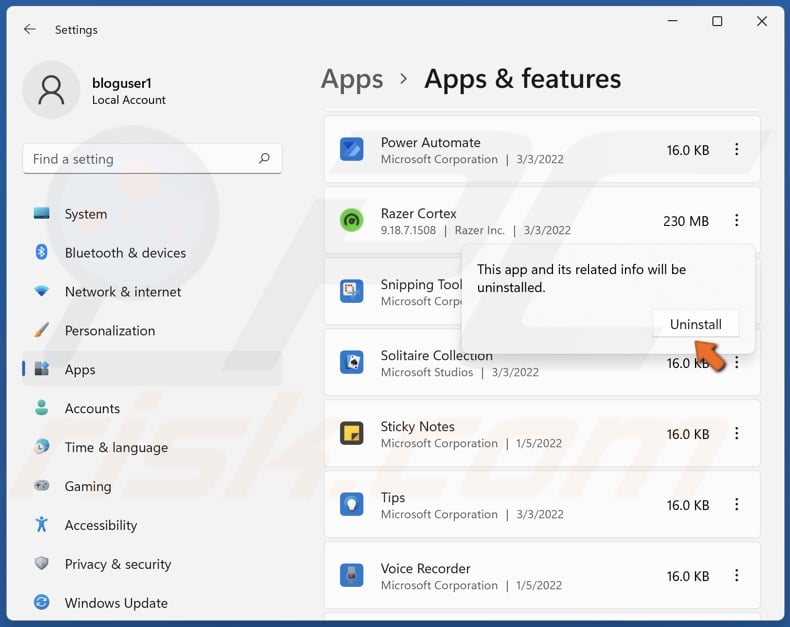Screen dimensions: 790x627
Task: Click the Network wifi icon
Action: (x=41, y=291)
